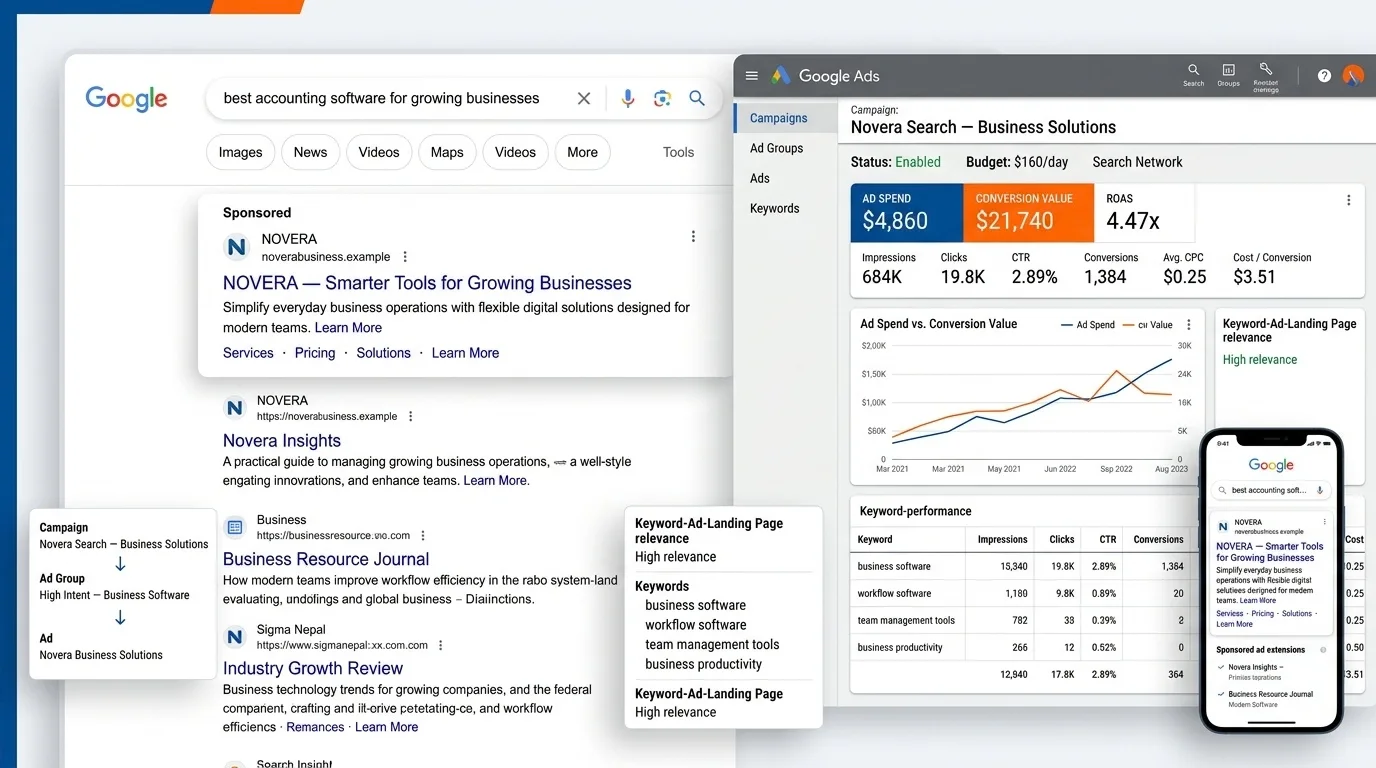
Task: Click the Google logo on search page
Action: pyautogui.click(x=126, y=99)
